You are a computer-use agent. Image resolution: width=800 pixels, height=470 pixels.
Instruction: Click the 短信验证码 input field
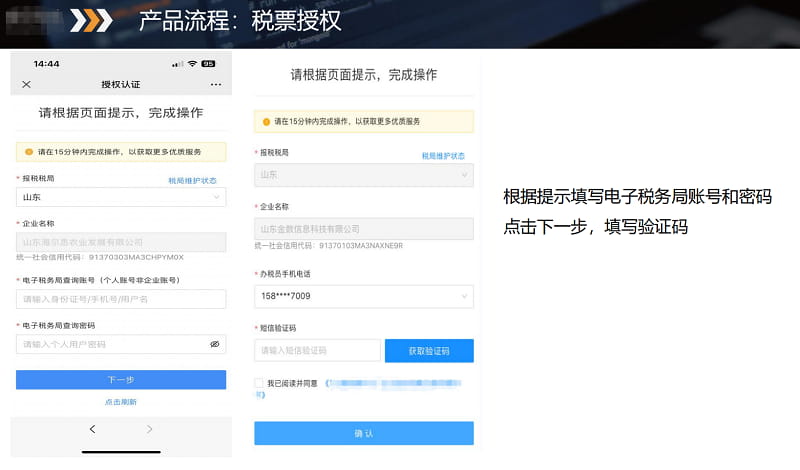[317, 351]
